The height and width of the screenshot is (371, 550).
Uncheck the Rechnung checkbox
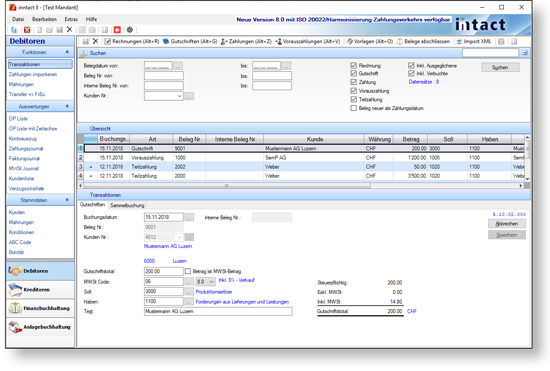coord(354,66)
